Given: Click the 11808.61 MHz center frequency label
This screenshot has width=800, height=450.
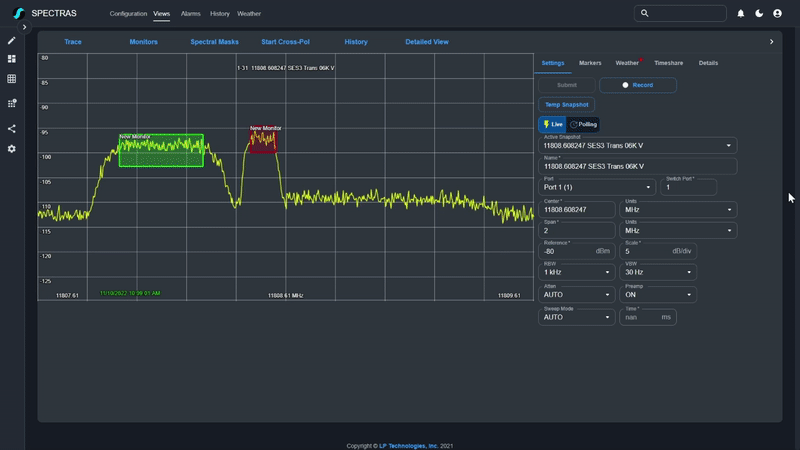Looking at the screenshot, I should click(286, 295).
